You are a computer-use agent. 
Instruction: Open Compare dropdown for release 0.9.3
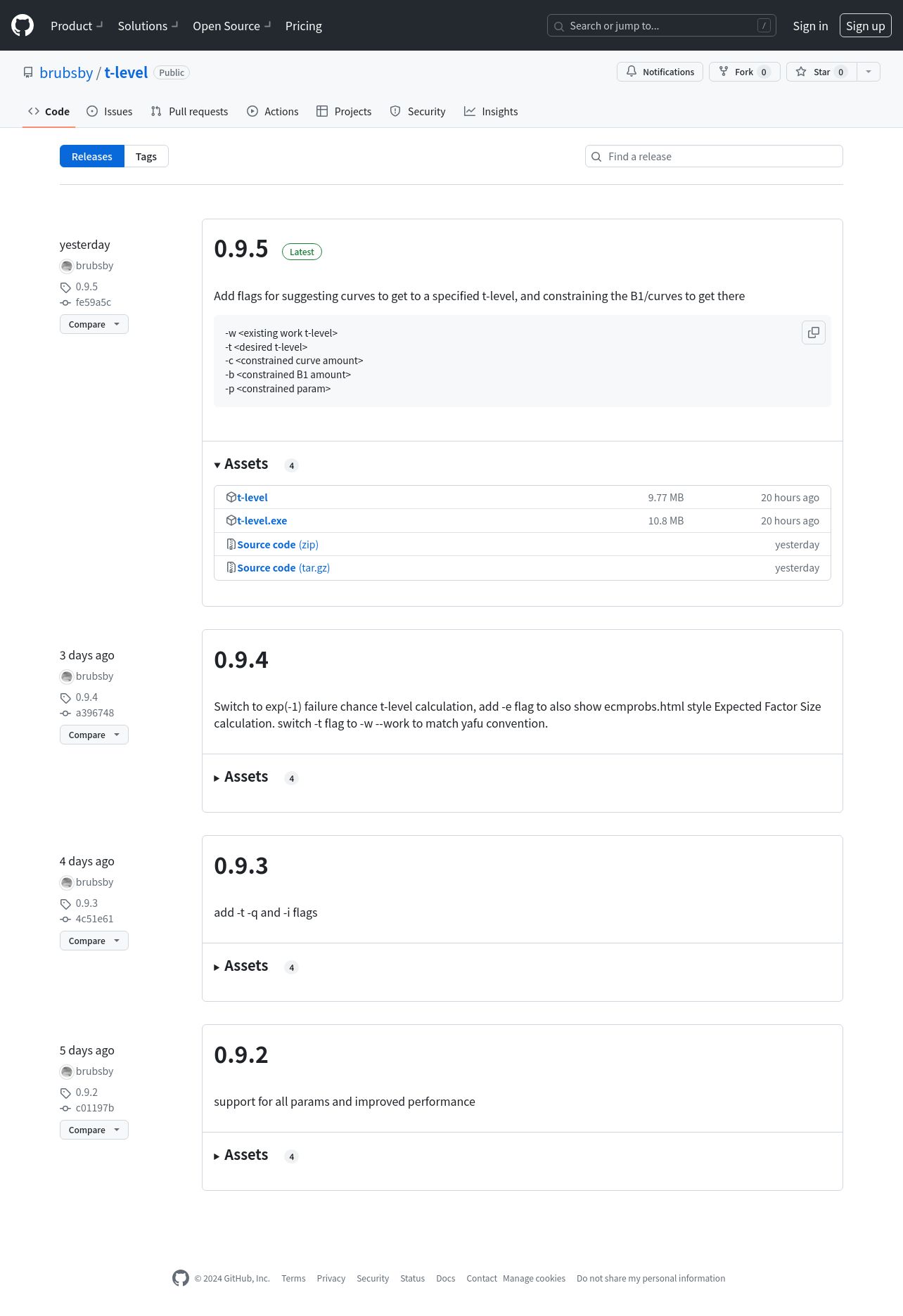point(94,941)
